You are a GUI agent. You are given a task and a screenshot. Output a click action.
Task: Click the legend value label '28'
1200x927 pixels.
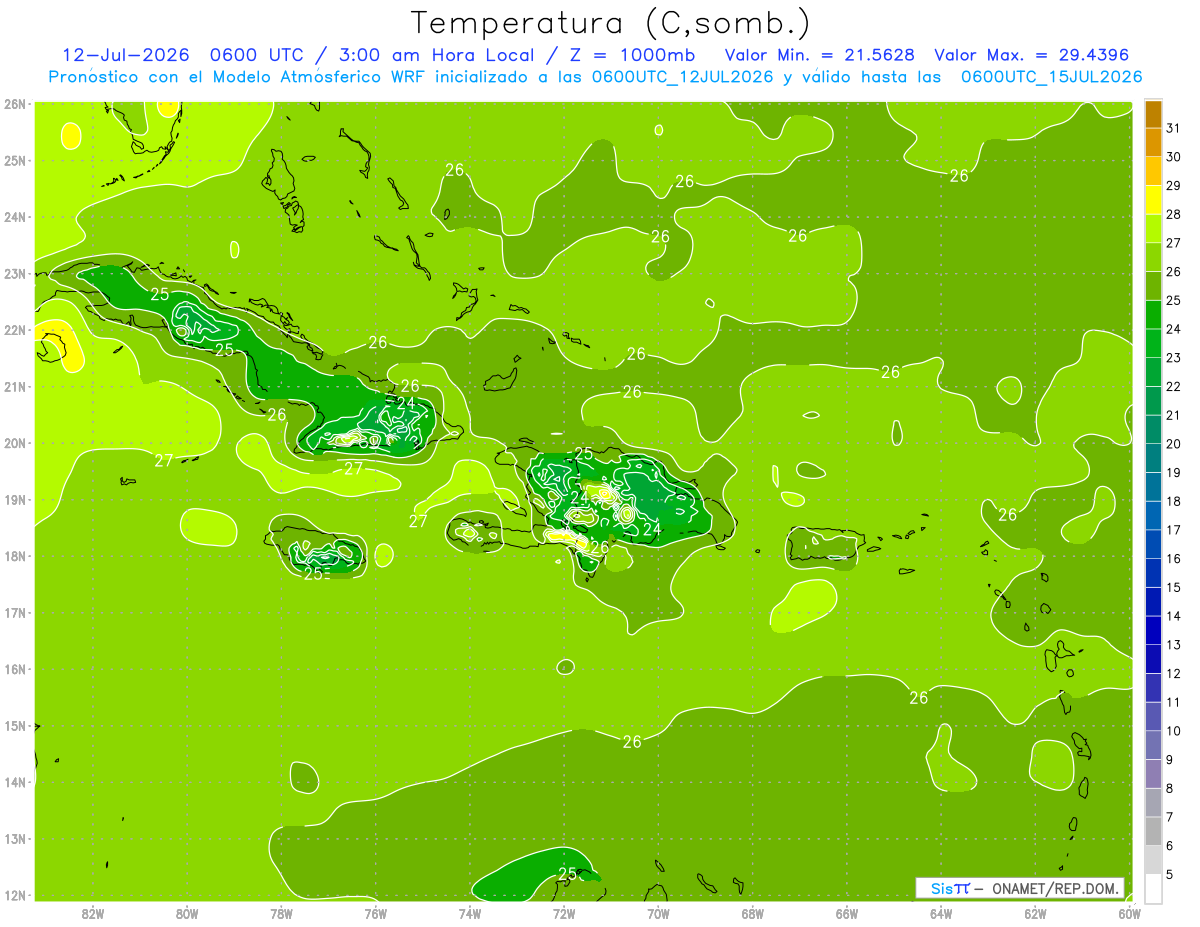click(1174, 215)
